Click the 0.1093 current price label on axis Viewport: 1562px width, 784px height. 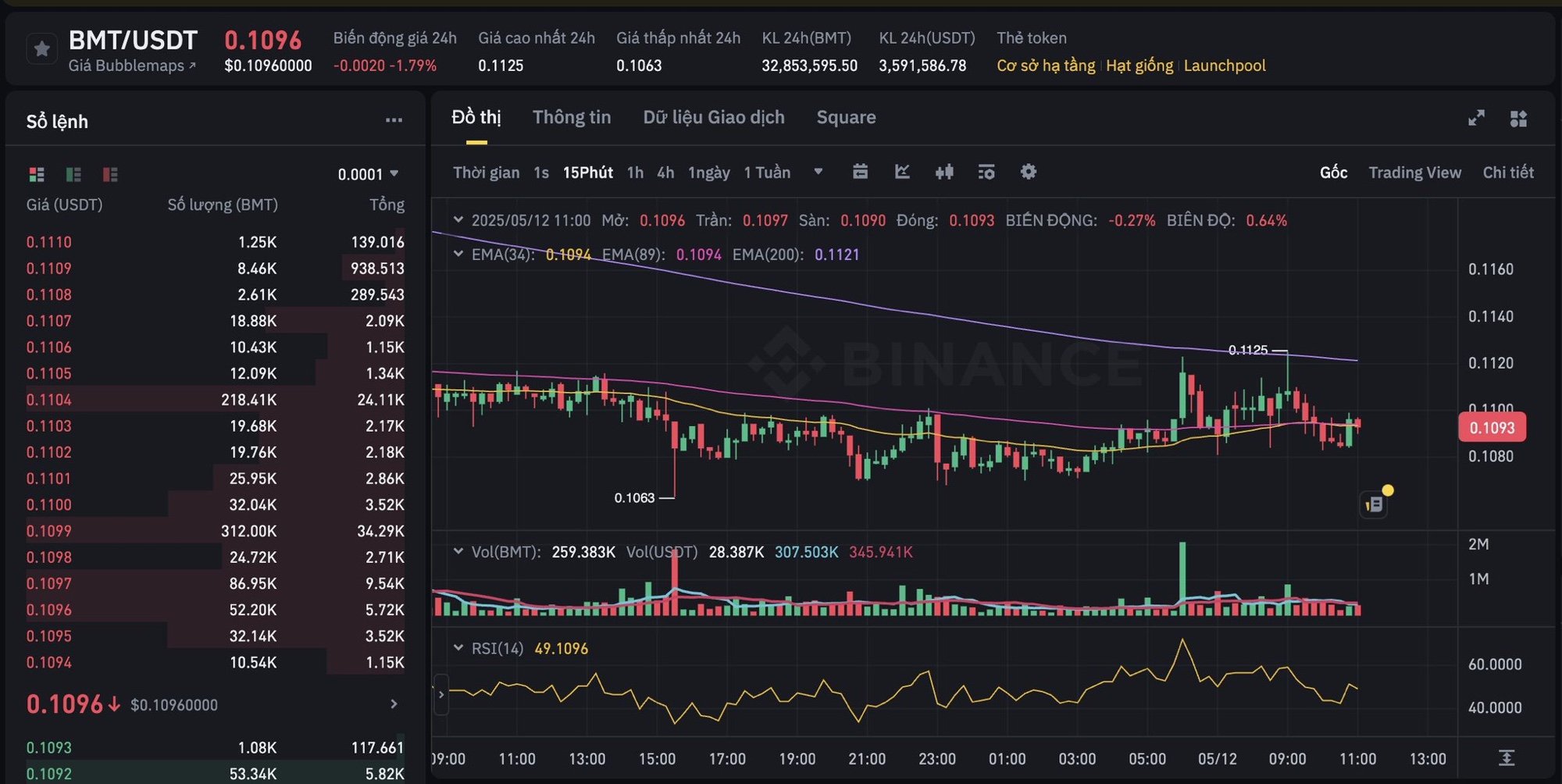1492,428
